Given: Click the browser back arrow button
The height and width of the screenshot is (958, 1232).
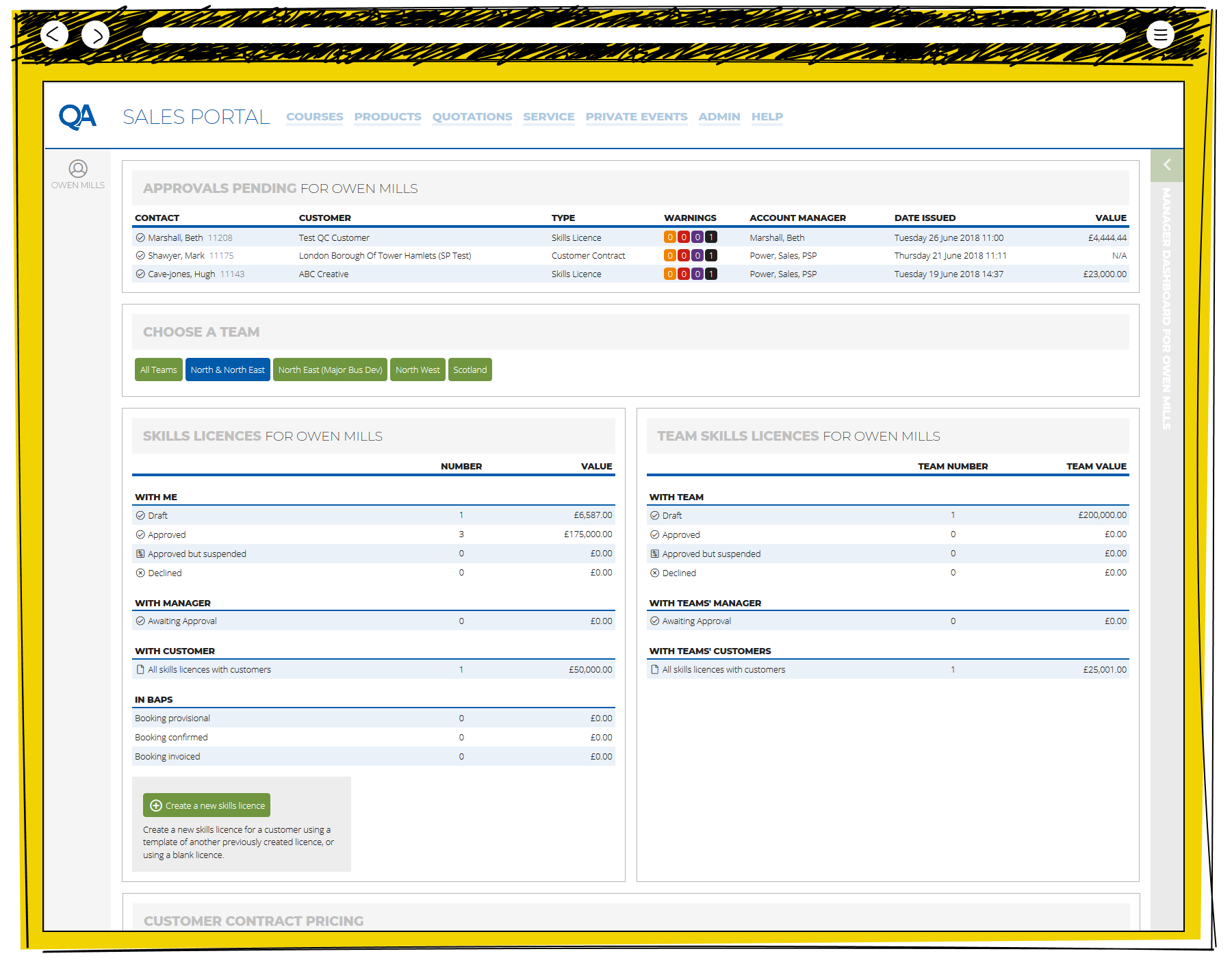Looking at the screenshot, I should (x=54, y=34).
